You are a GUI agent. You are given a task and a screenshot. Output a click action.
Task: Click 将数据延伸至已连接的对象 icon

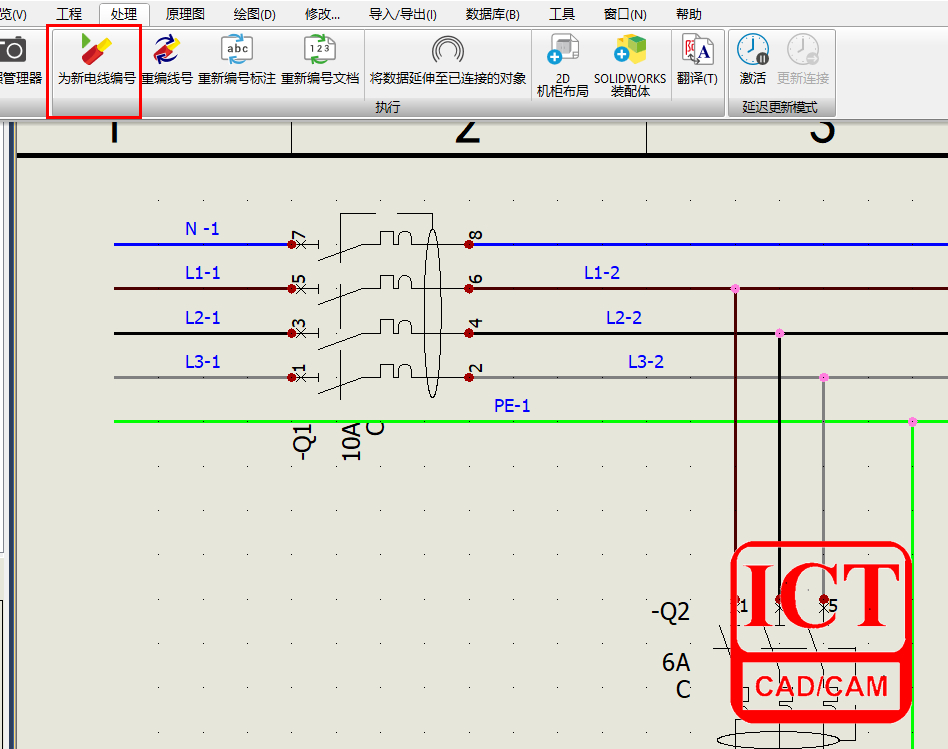point(447,50)
